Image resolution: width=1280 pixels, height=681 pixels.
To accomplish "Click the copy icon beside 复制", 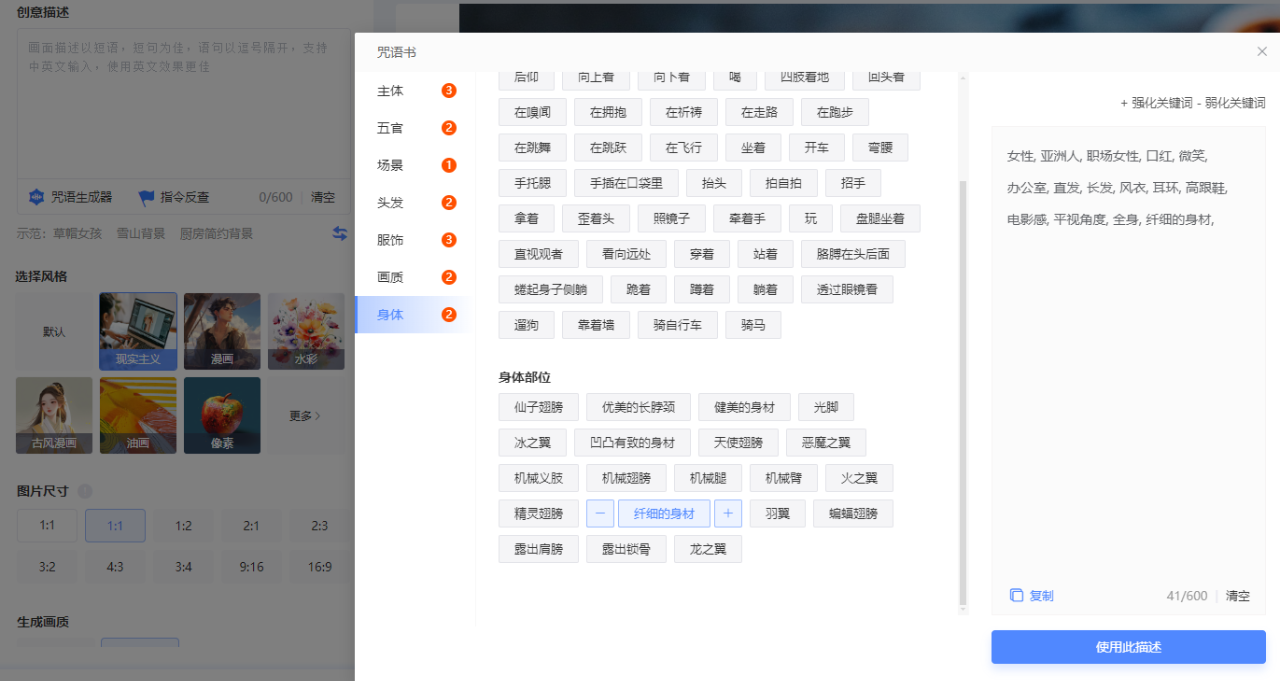I will 1016,596.
